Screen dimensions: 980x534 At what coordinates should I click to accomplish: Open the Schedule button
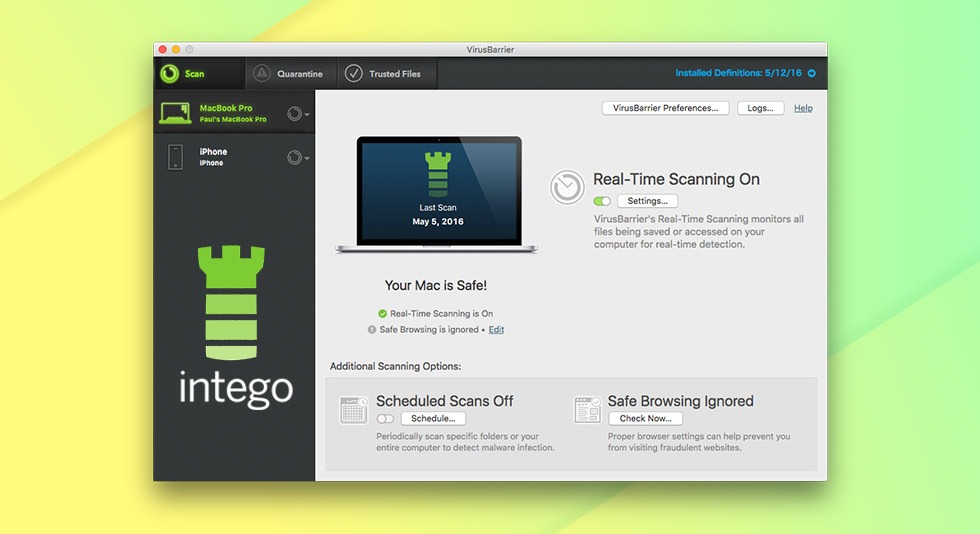(x=433, y=418)
